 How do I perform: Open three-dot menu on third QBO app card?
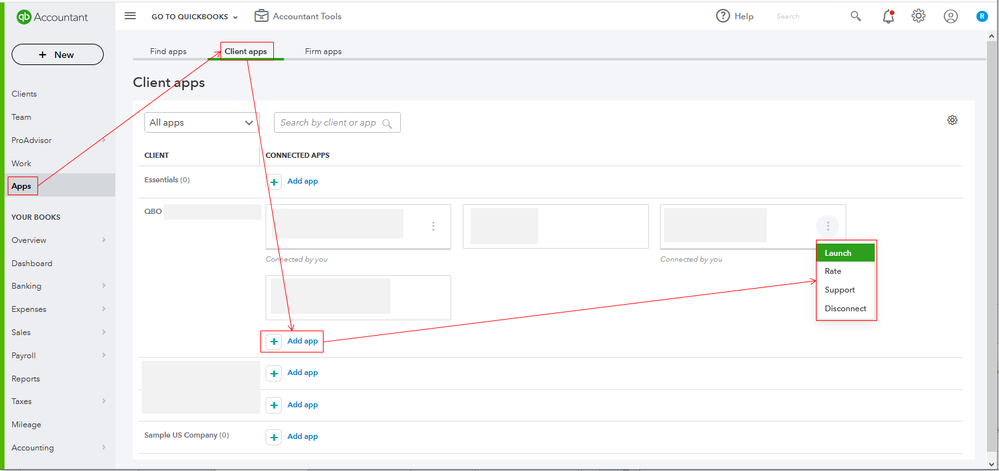tap(828, 226)
